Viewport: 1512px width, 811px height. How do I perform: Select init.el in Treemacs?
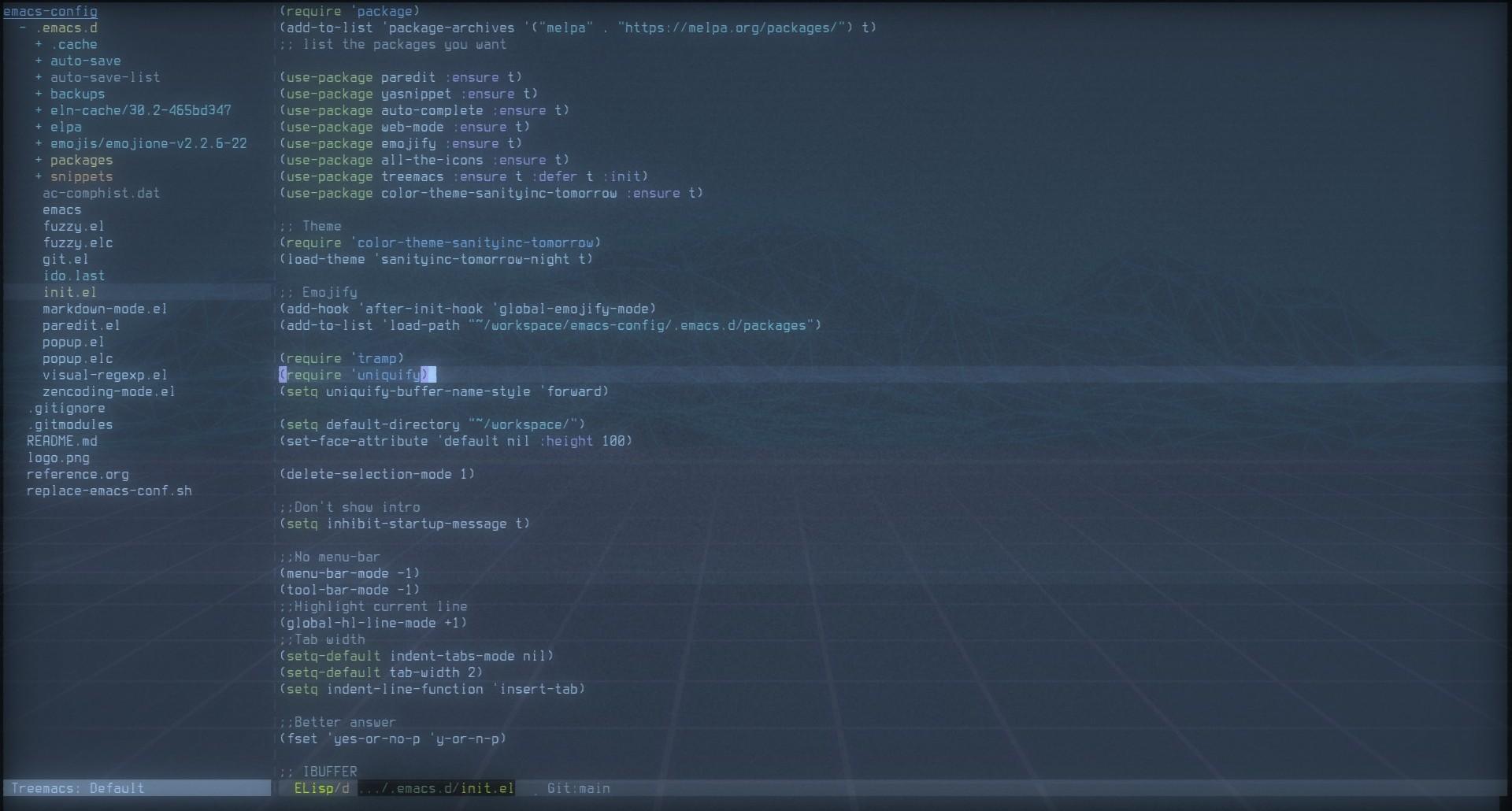click(69, 292)
